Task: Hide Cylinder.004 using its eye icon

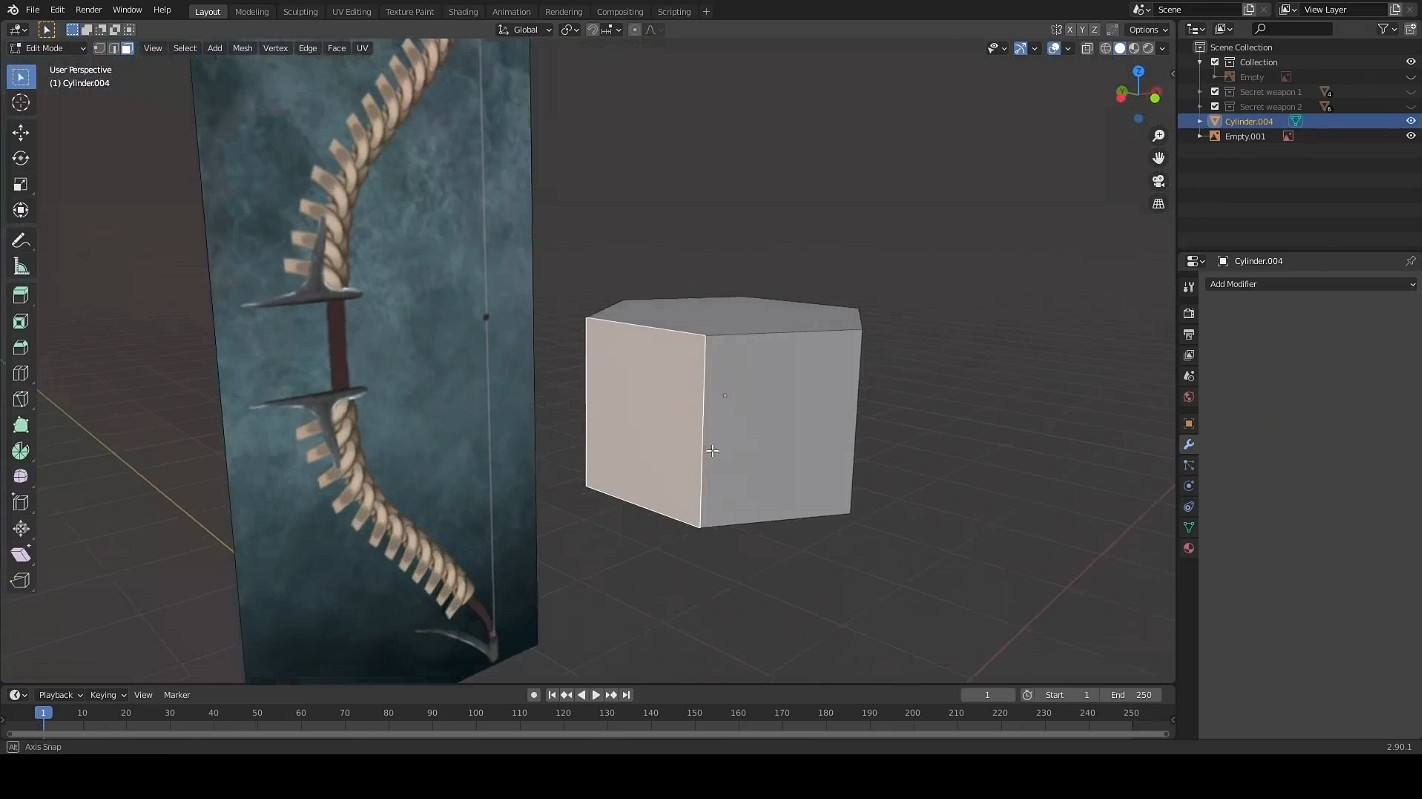Action: [1410, 121]
